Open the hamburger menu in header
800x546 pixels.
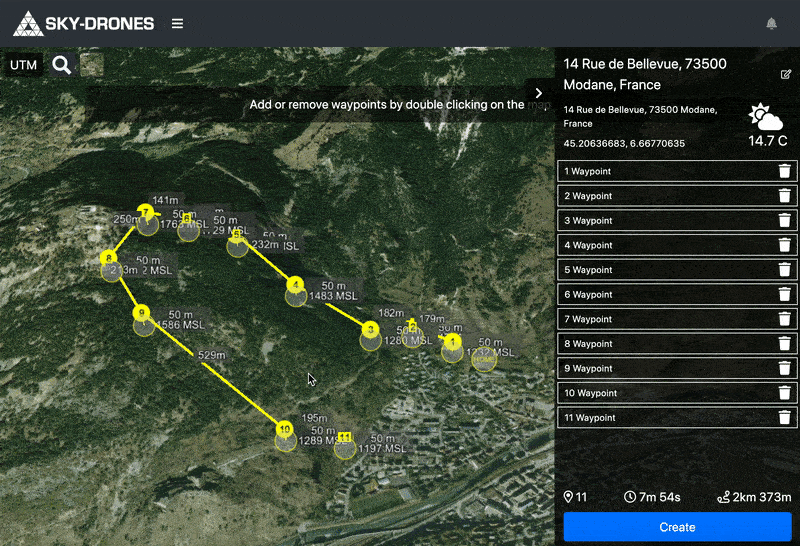[177, 23]
